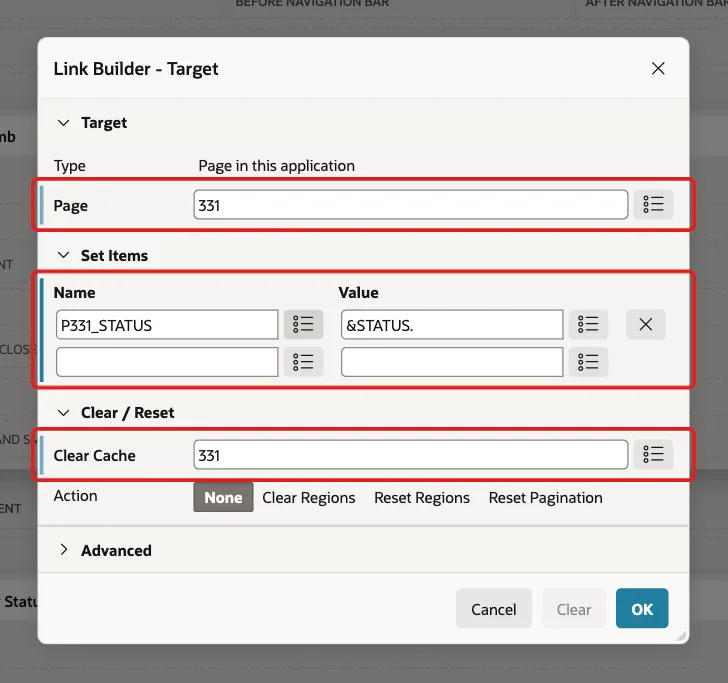728x683 pixels.
Task: Focus the P331_STATUS name input
Action: pos(167,325)
